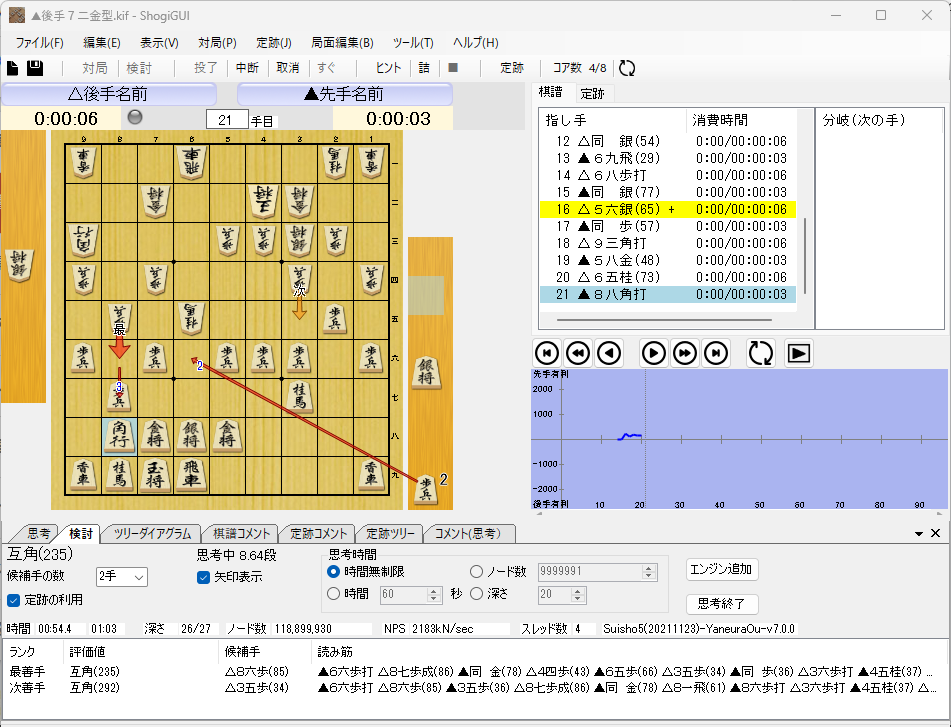Click the depth value spinner arrows
The height and width of the screenshot is (727, 951).
click(578, 594)
